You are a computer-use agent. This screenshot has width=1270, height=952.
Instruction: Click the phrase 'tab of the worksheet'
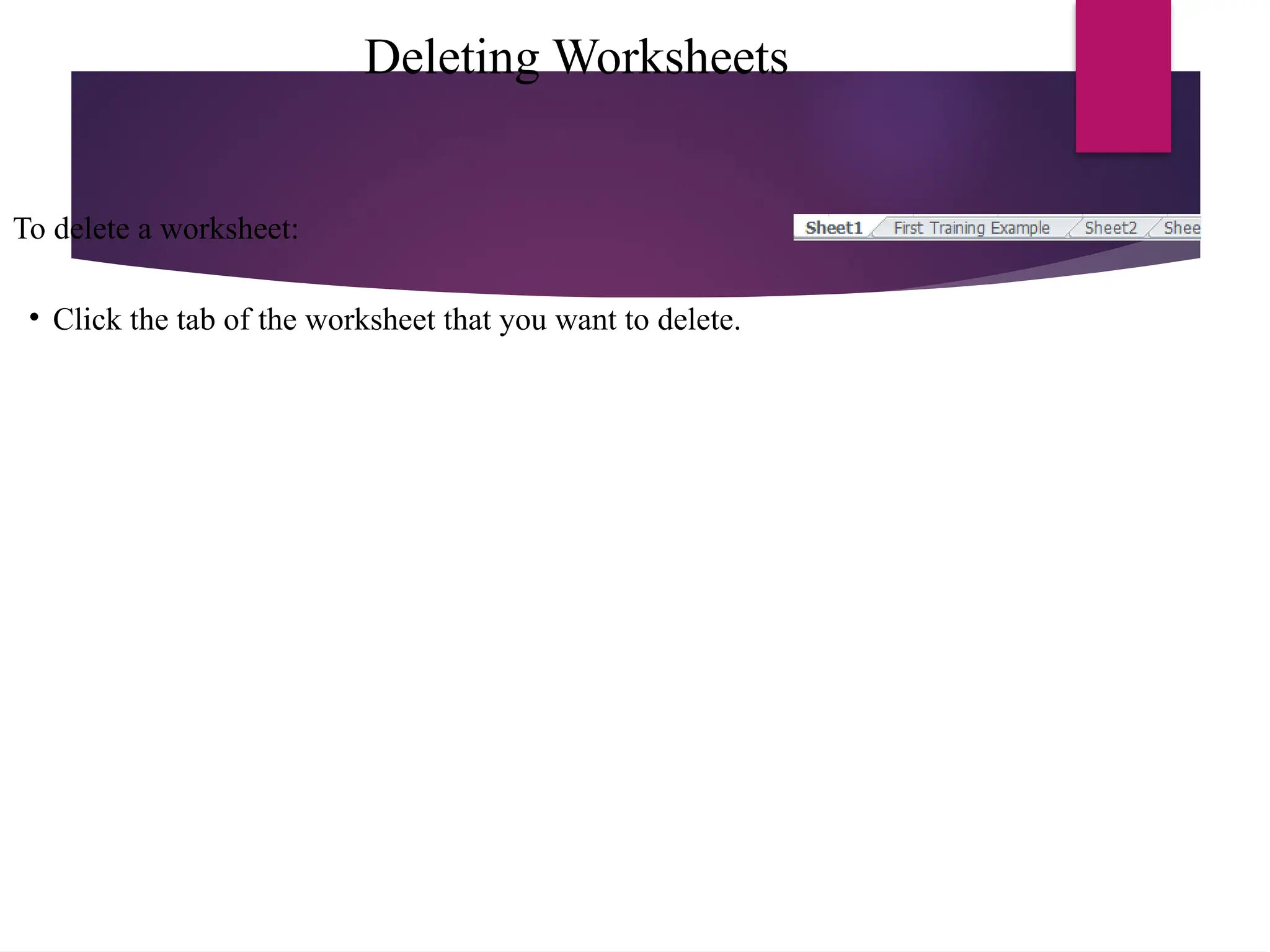(306, 320)
